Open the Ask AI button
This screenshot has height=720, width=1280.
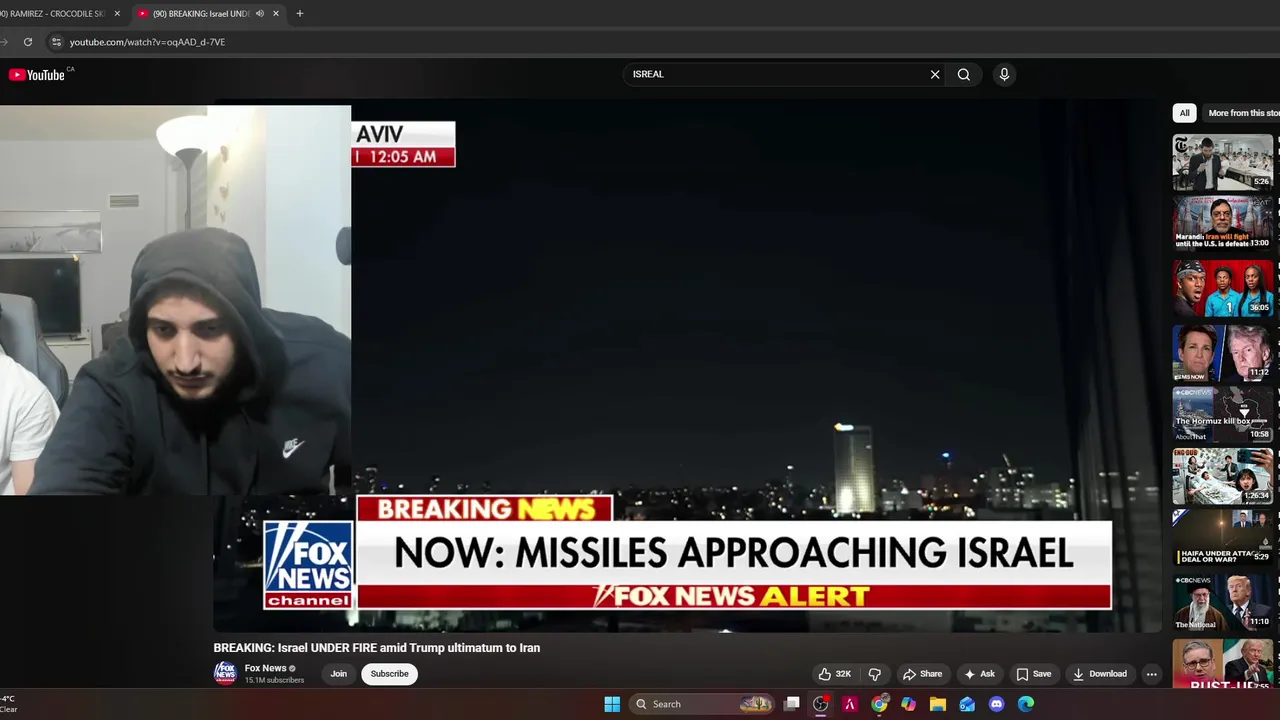[979, 674]
